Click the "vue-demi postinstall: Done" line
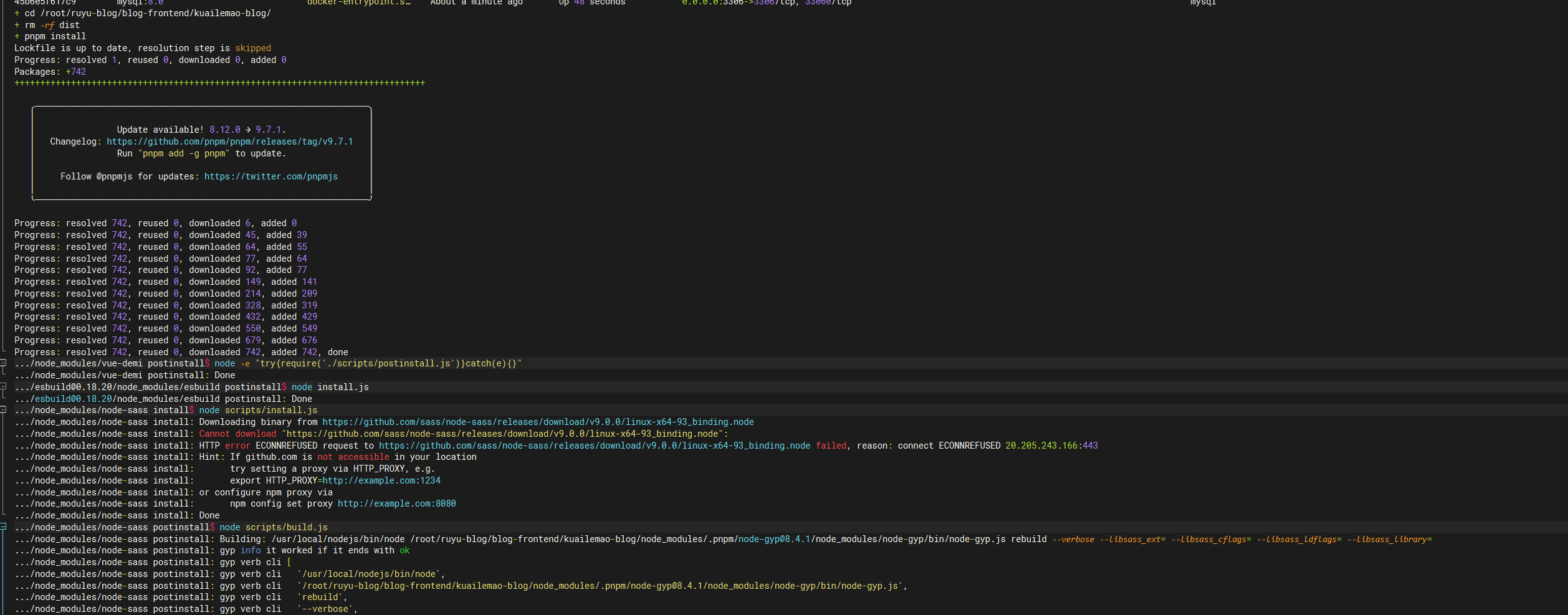This screenshot has height=615, width=1568. (x=125, y=375)
